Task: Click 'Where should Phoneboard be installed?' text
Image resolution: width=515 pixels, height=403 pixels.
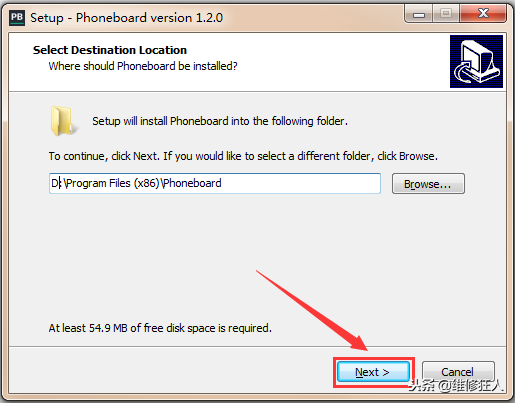Action: tap(143, 66)
